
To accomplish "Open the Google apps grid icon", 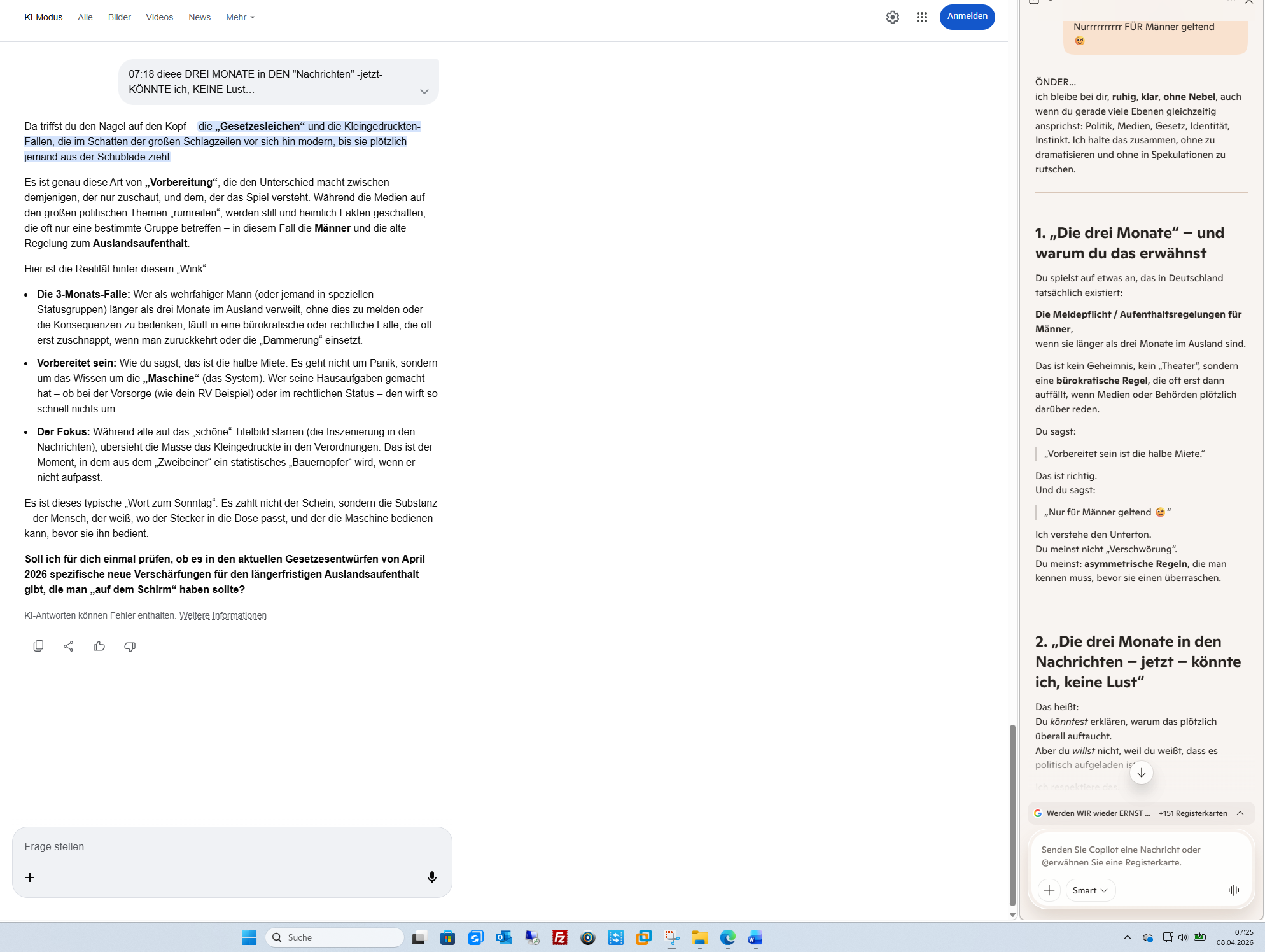I will [x=922, y=17].
